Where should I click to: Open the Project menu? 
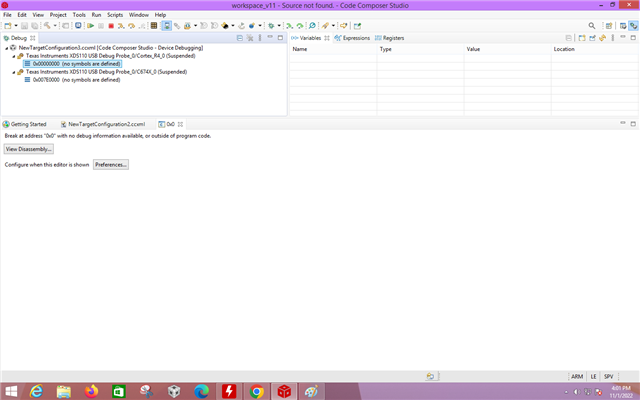(58, 15)
